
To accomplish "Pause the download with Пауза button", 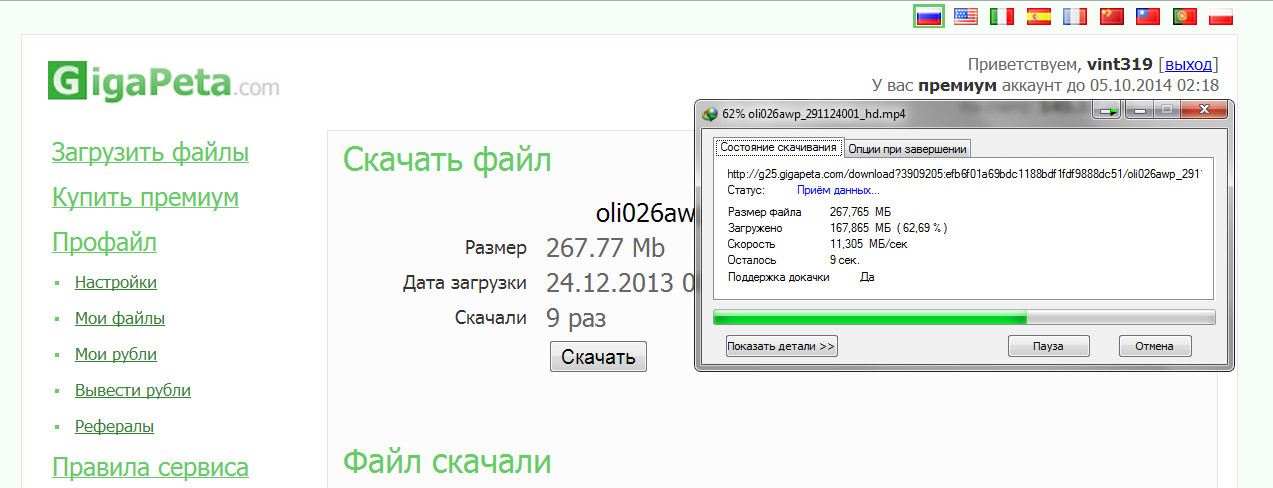I will 1048,346.
